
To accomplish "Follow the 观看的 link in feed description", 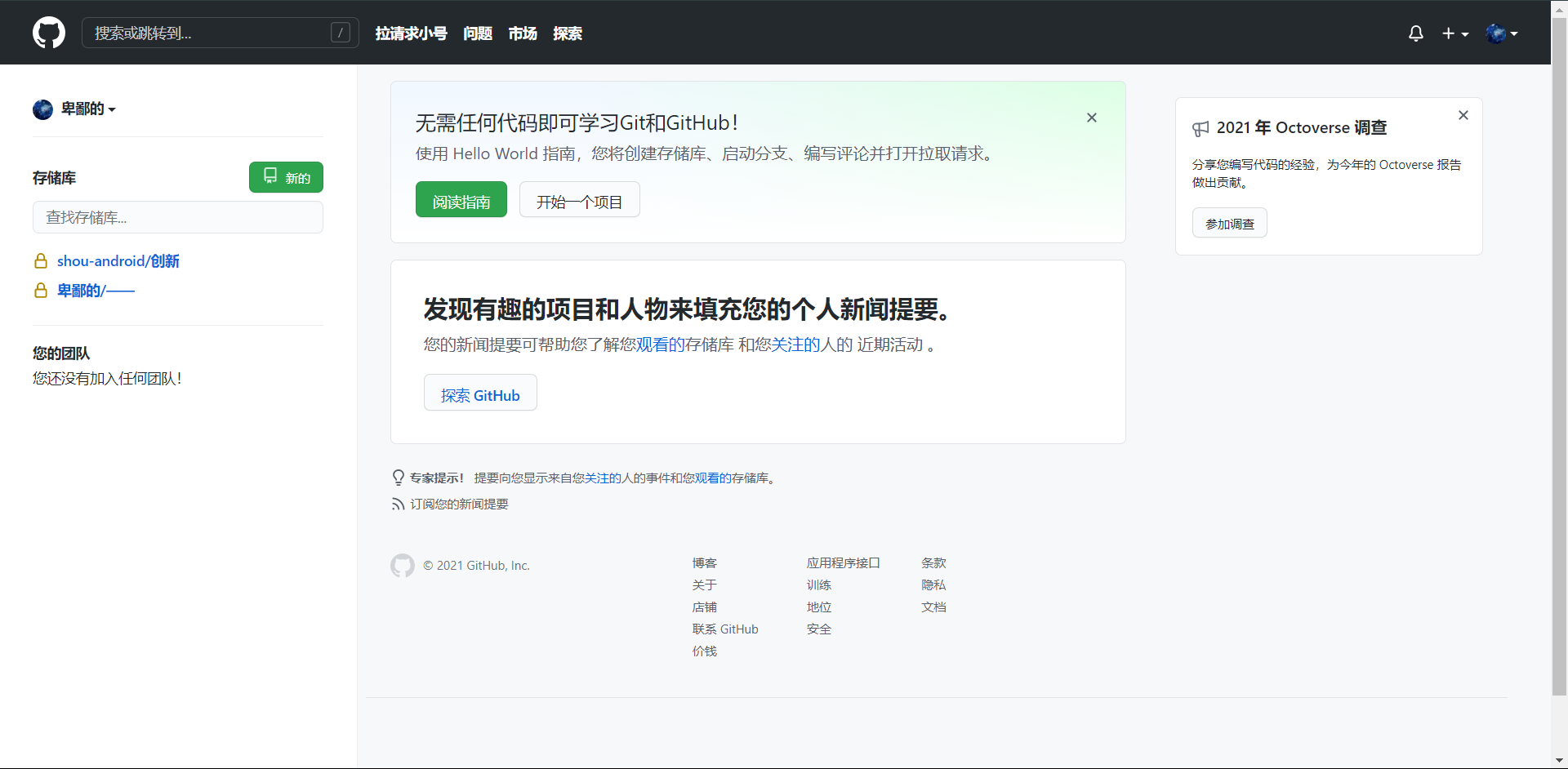I will point(661,344).
